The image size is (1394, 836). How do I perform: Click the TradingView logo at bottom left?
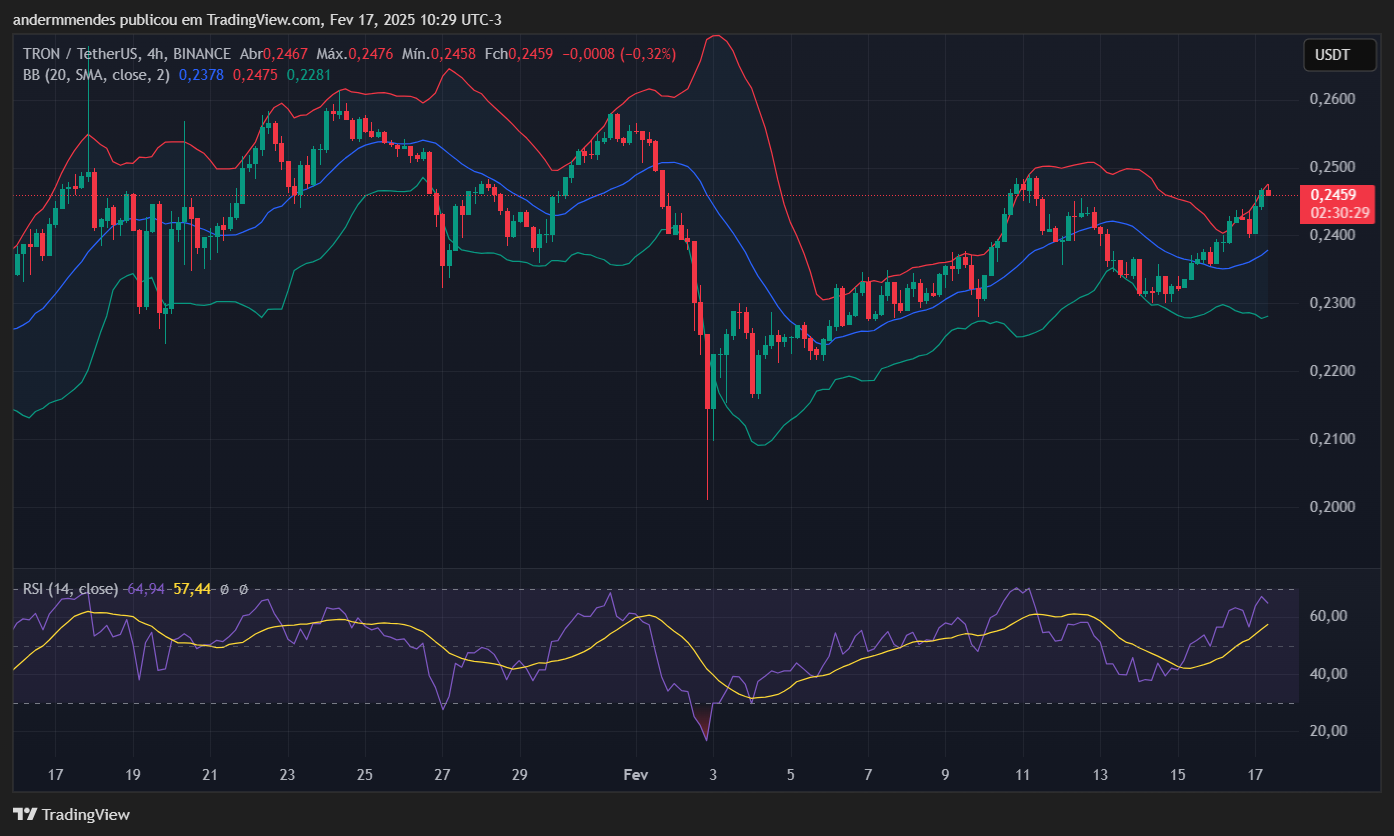71,814
